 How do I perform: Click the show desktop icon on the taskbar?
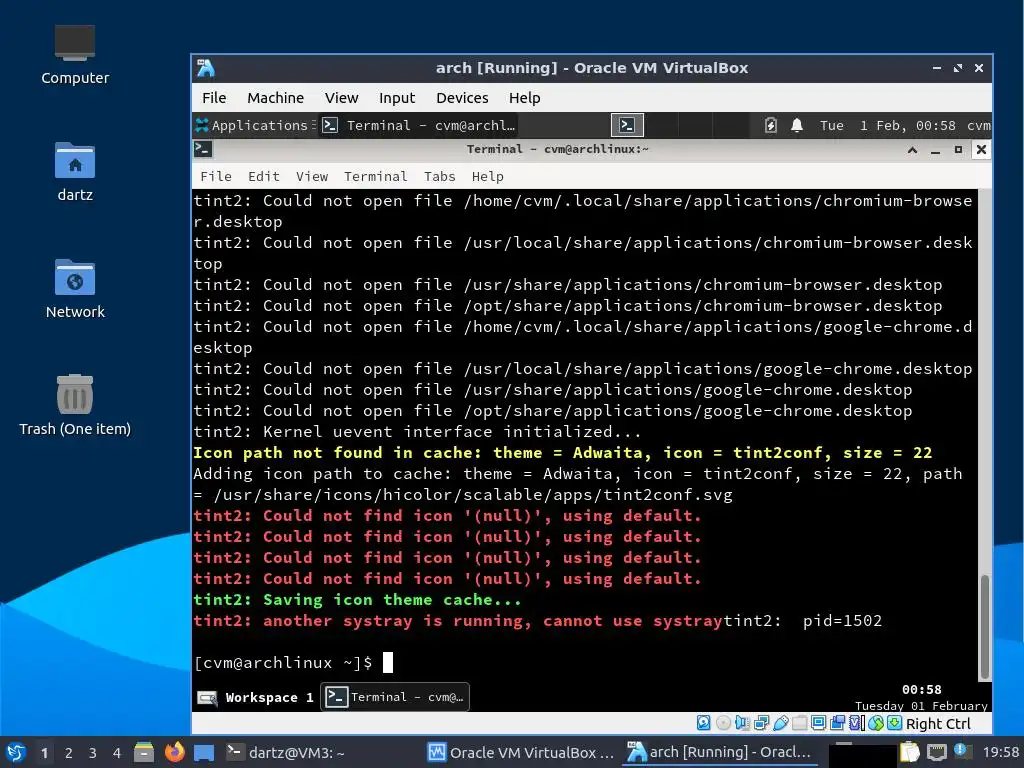pos(204,752)
